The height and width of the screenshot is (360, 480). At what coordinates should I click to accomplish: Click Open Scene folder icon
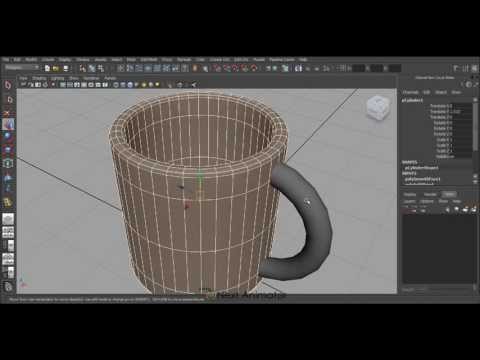coord(56,68)
